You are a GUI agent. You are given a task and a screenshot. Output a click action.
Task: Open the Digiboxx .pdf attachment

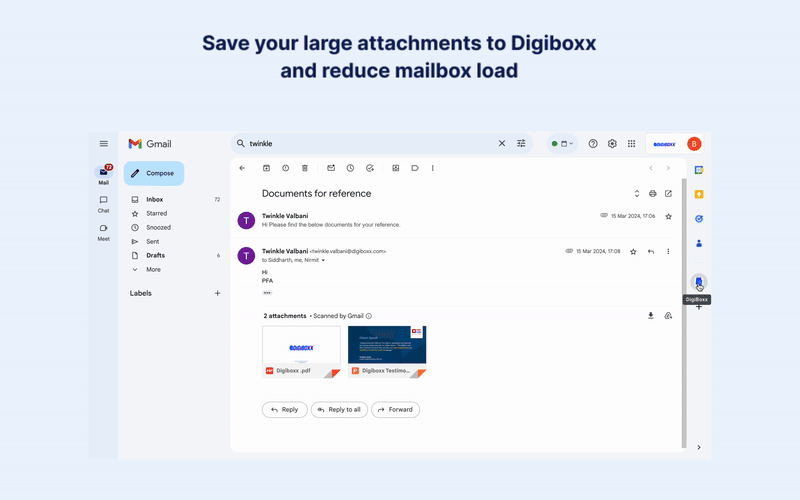pos(302,352)
